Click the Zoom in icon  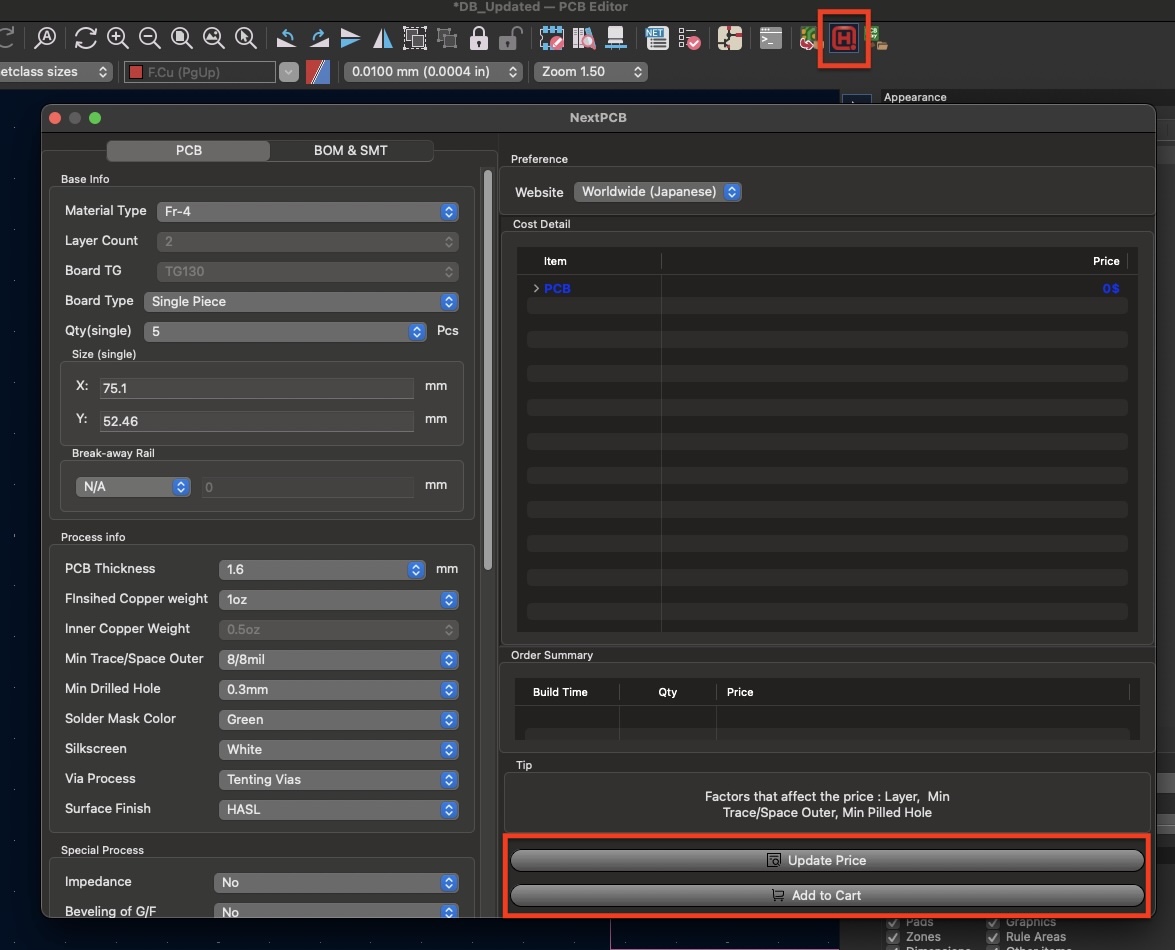(118, 37)
